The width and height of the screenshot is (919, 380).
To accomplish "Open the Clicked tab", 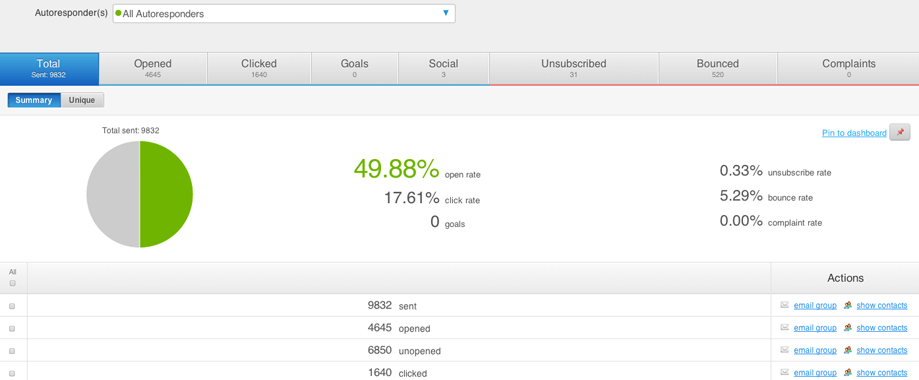I will 259,69.
